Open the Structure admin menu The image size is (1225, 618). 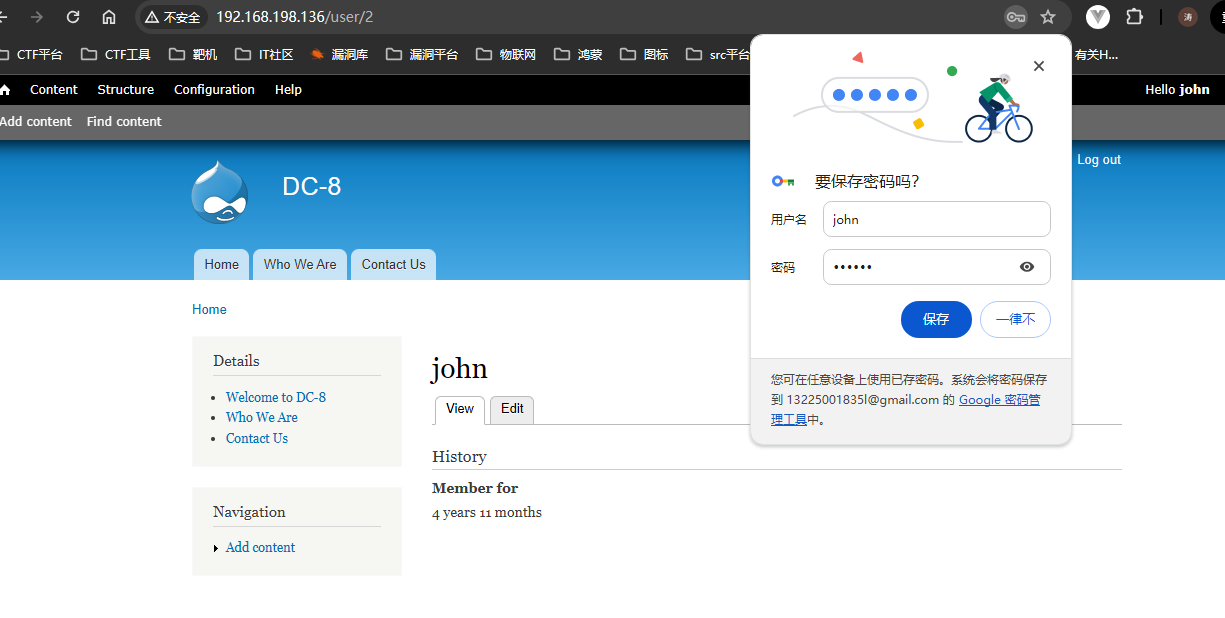(126, 90)
